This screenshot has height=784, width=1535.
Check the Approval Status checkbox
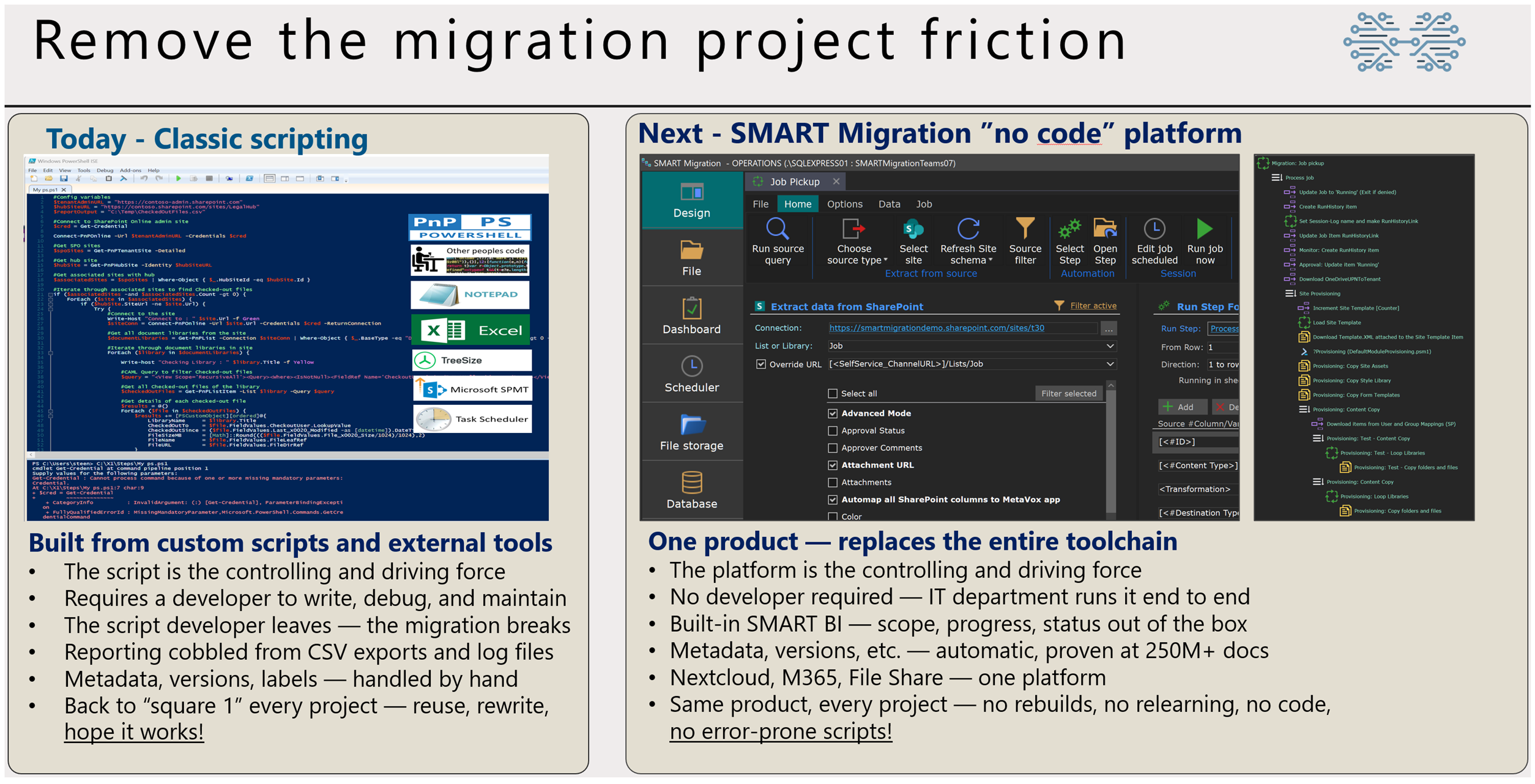832,431
